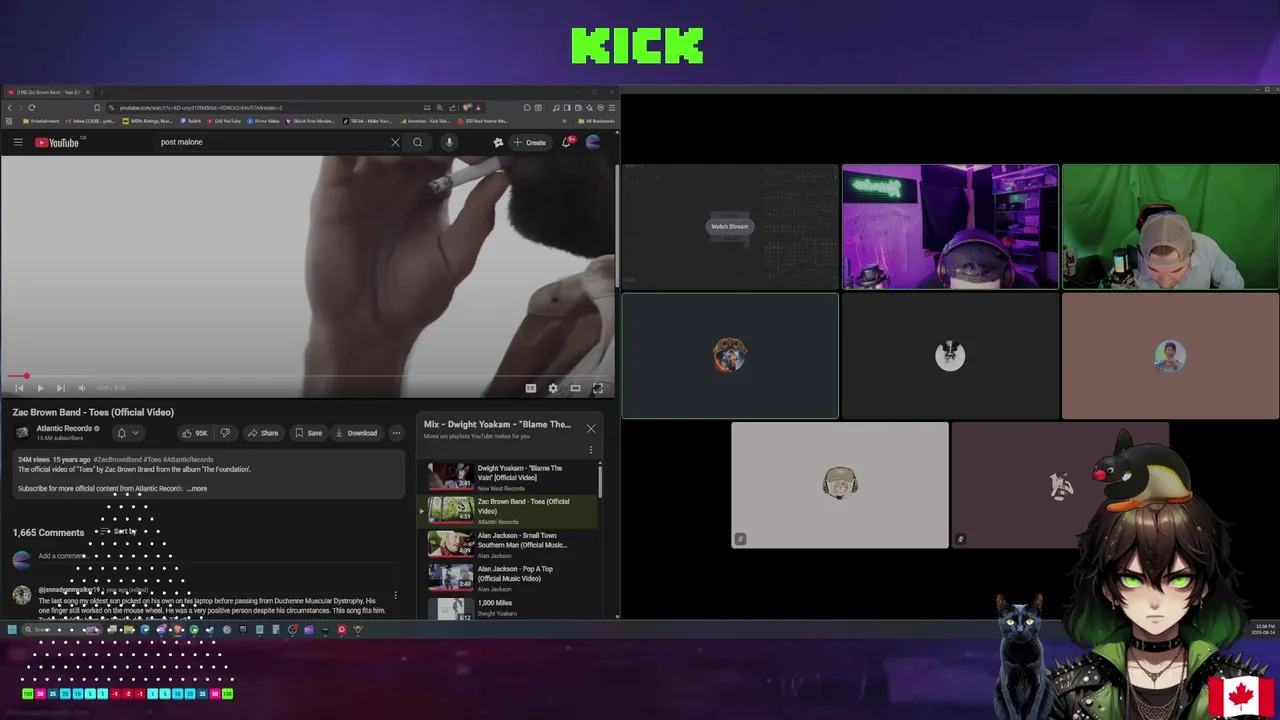
Task: Expand the subscription notification bell dropdown
Action: coord(127,433)
